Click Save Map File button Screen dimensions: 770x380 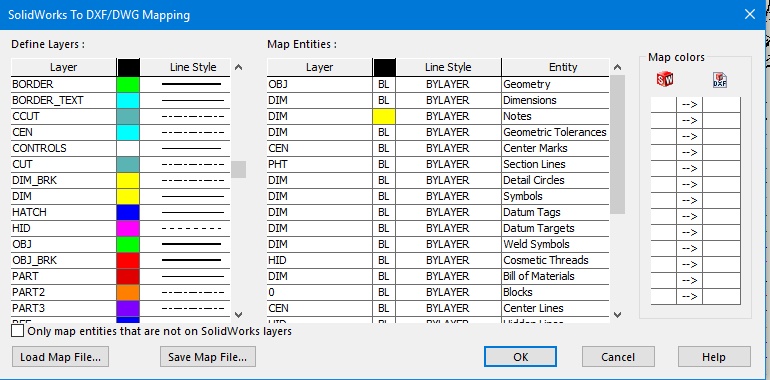point(207,357)
